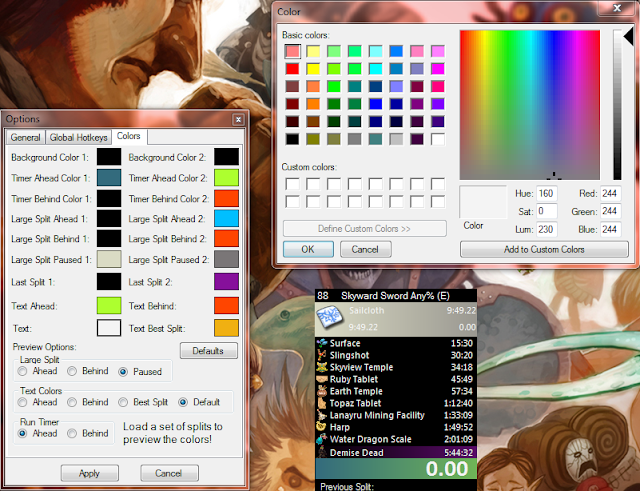
Task: Click the Sailcloth split icon in timer
Action: click(x=329, y=318)
